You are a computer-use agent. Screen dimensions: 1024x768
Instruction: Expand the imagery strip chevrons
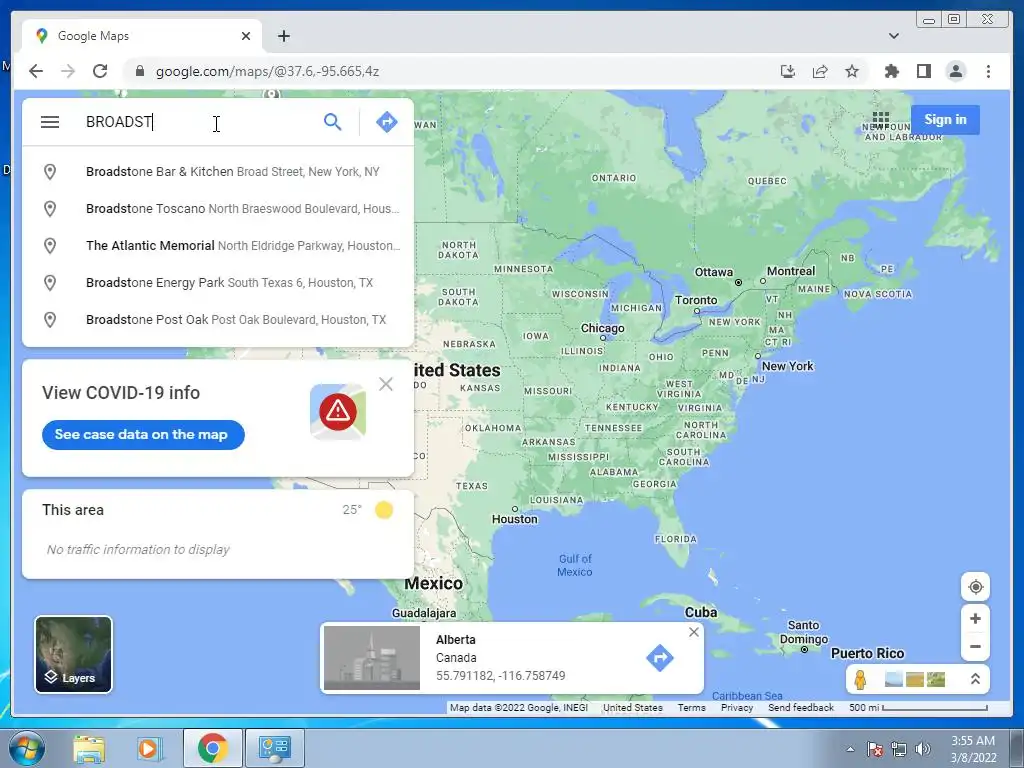tap(975, 679)
